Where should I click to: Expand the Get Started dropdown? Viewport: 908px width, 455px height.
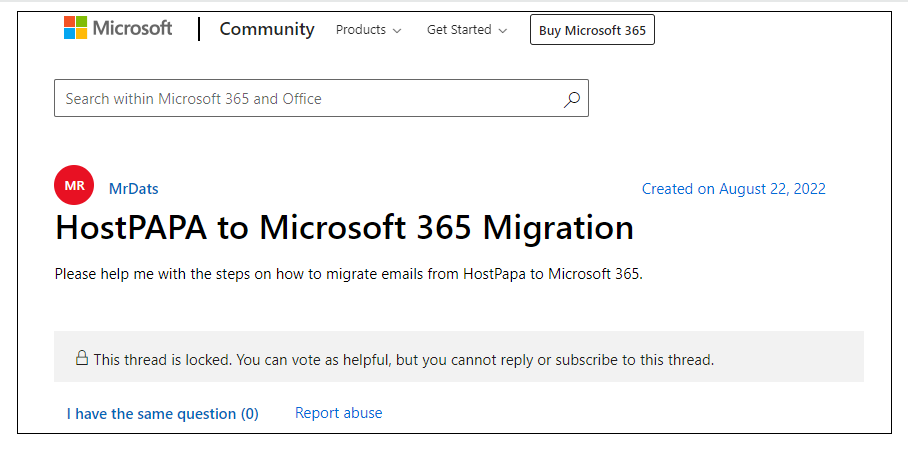467,30
